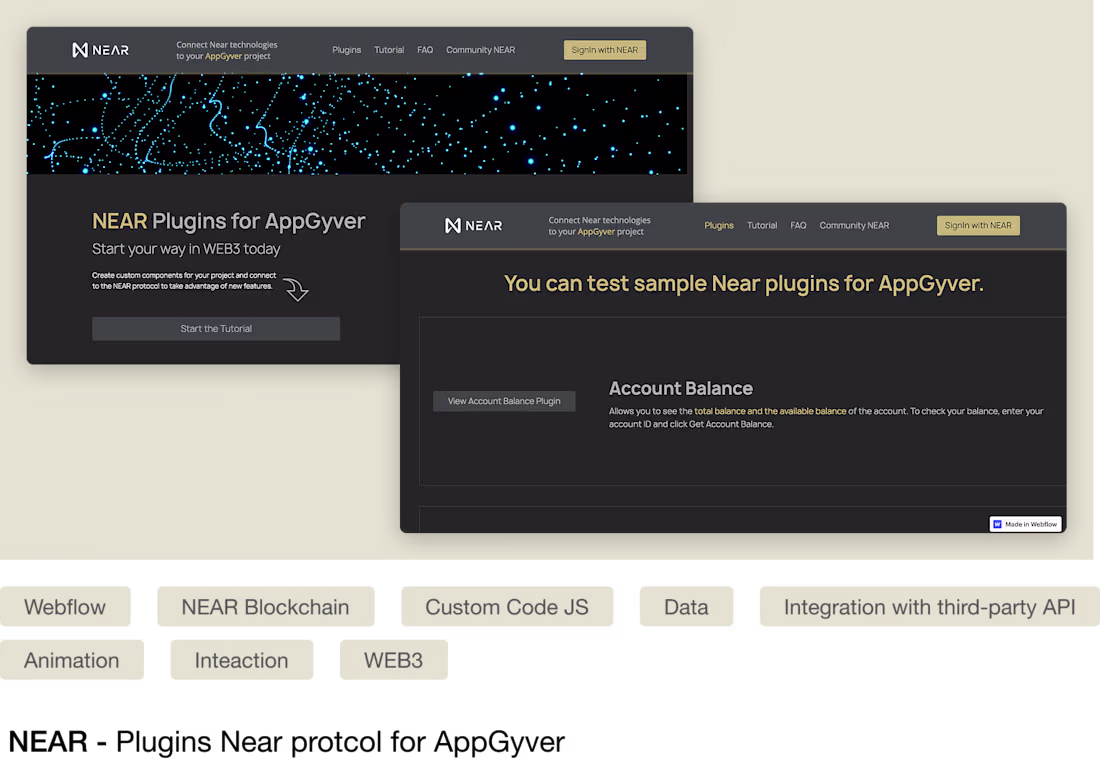Open Tutorial in front window navigation
The width and height of the screenshot is (1100, 761).
[762, 225]
